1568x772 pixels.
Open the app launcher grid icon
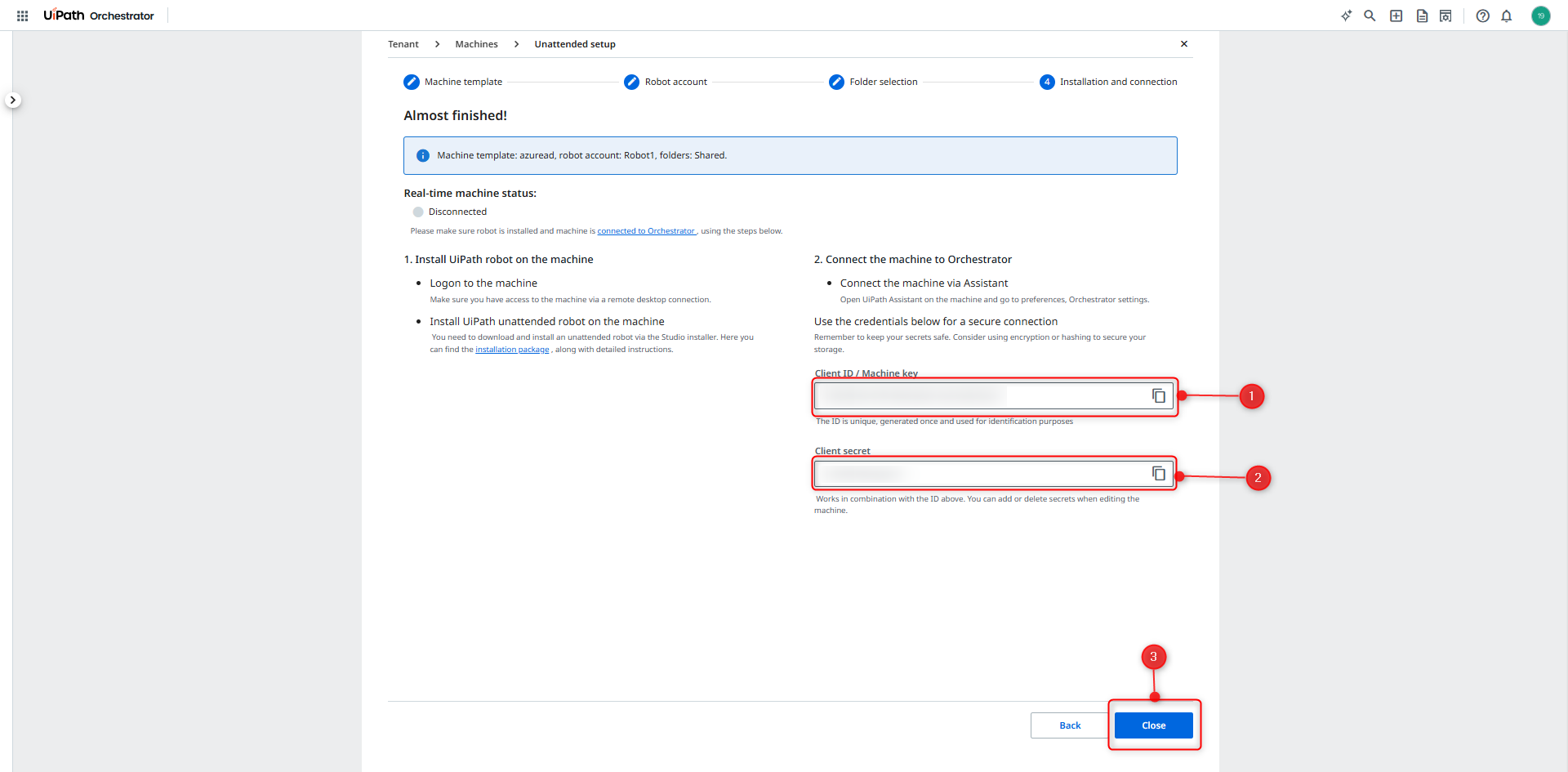[23, 16]
